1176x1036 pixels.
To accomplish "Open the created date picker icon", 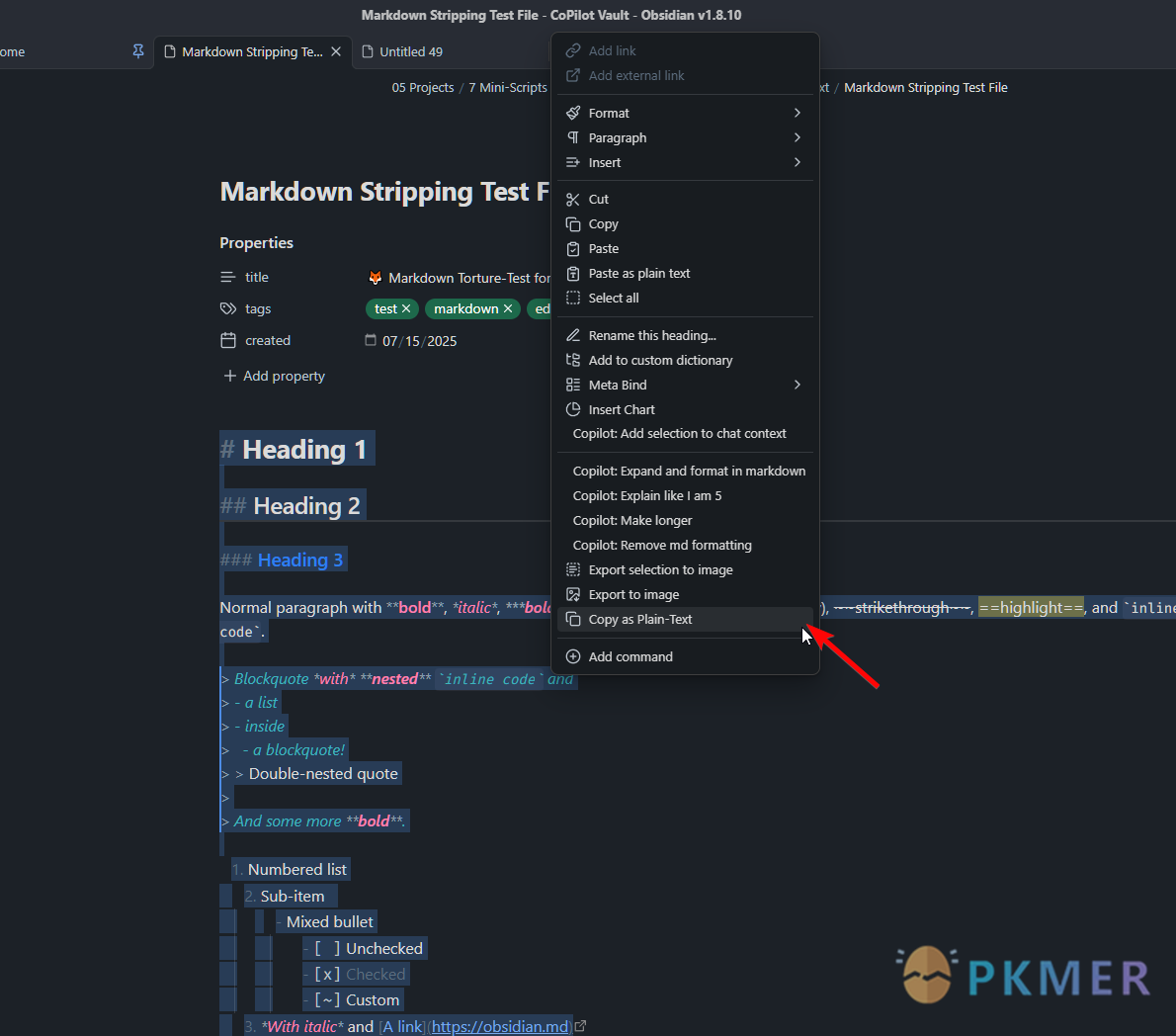I will coord(371,341).
